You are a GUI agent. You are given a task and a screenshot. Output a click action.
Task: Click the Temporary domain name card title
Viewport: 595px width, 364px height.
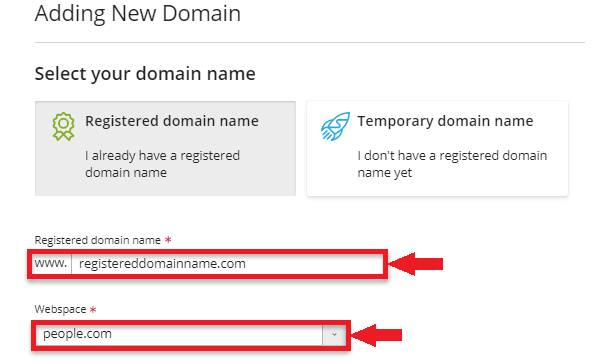click(445, 121)
